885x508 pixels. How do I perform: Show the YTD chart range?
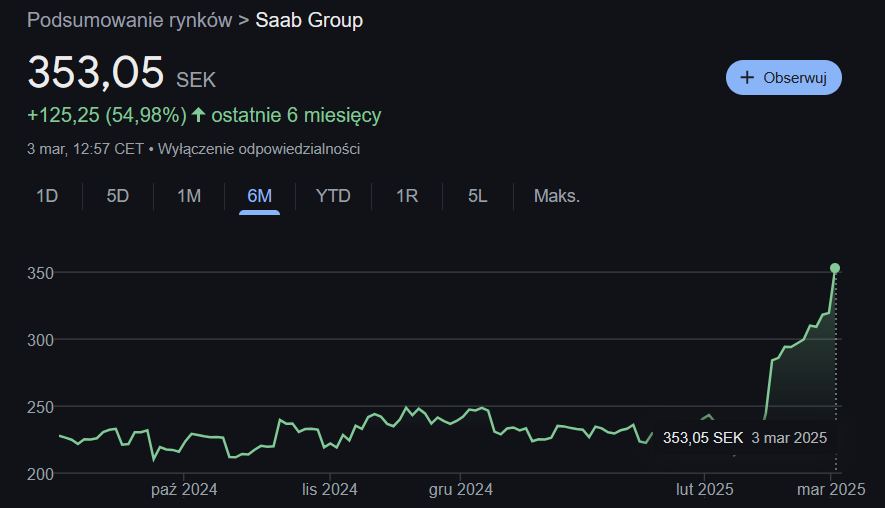point(333,196)
